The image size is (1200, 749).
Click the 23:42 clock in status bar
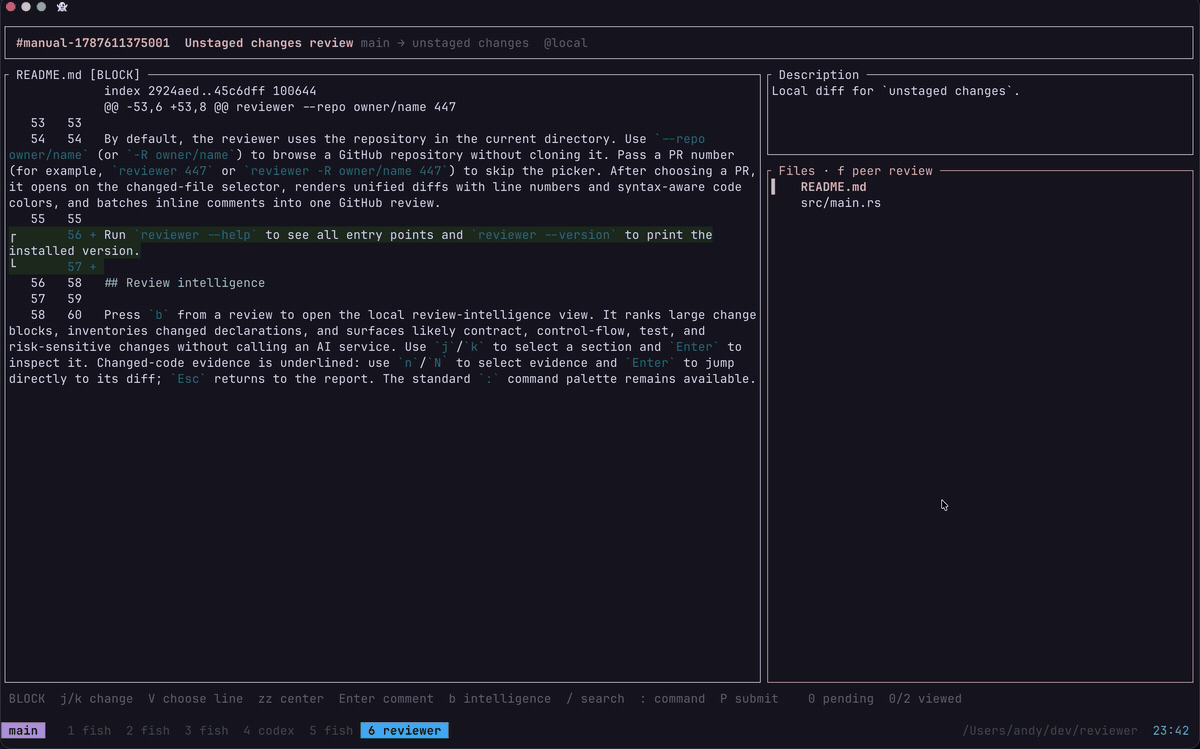coord(1171,731)
